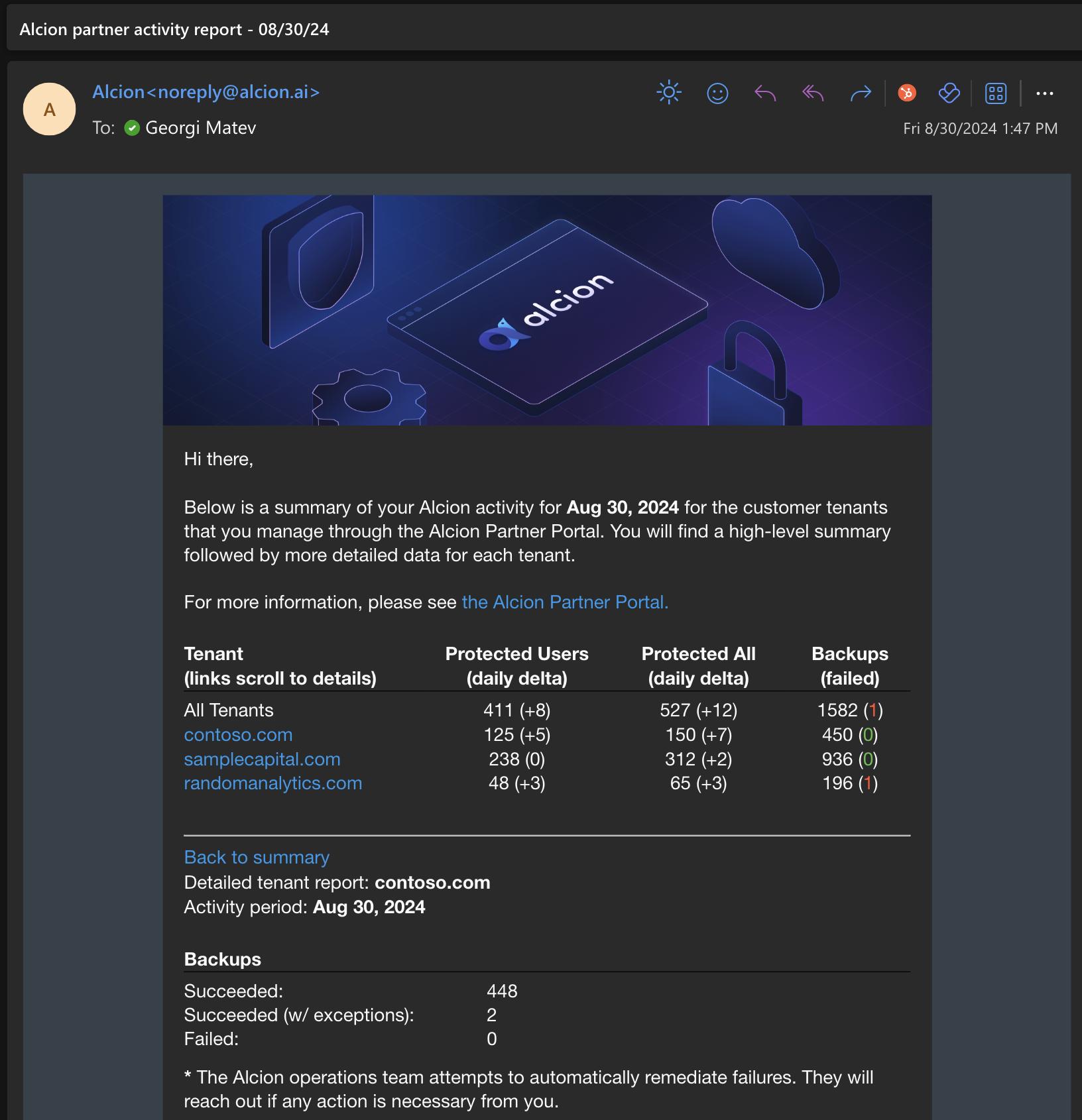Image resolution: width=1082 pixels, height=1120 pixels.
Task: Click the sender avatar with letter A
Action: click(49, 109)
